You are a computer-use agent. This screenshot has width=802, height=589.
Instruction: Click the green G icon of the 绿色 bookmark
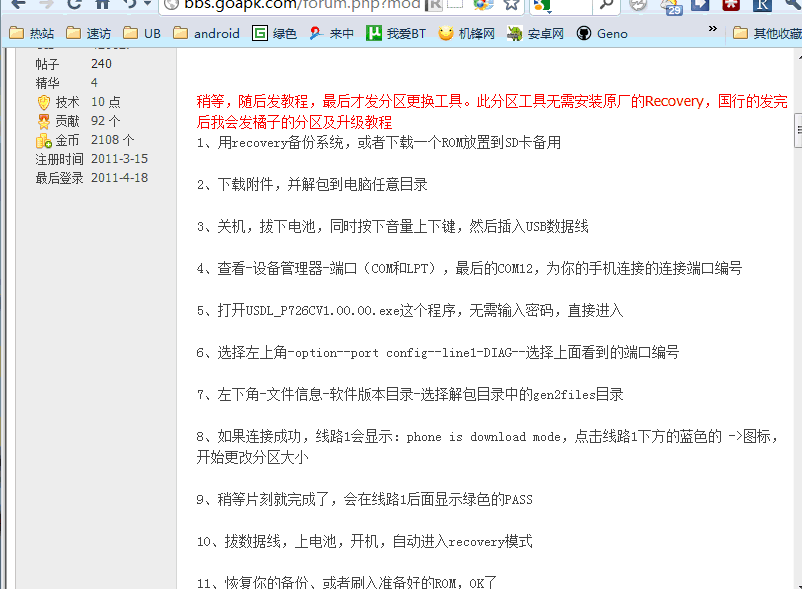(x=260, y=33)
